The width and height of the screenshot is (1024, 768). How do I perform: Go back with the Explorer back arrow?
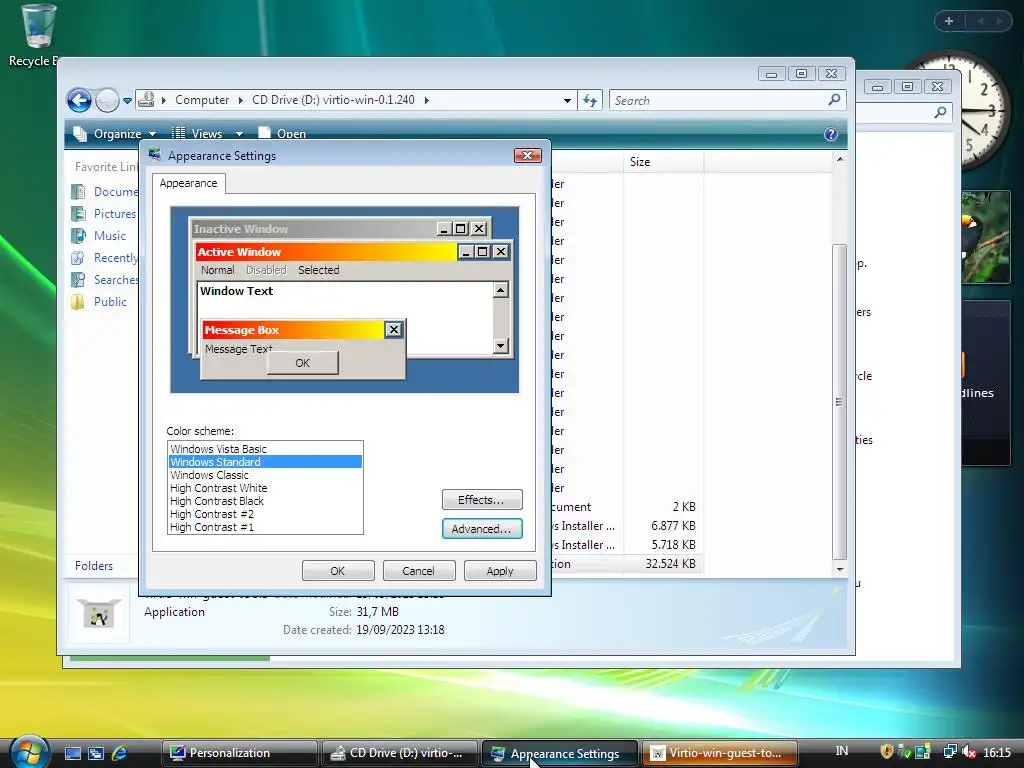click(79, 101)
